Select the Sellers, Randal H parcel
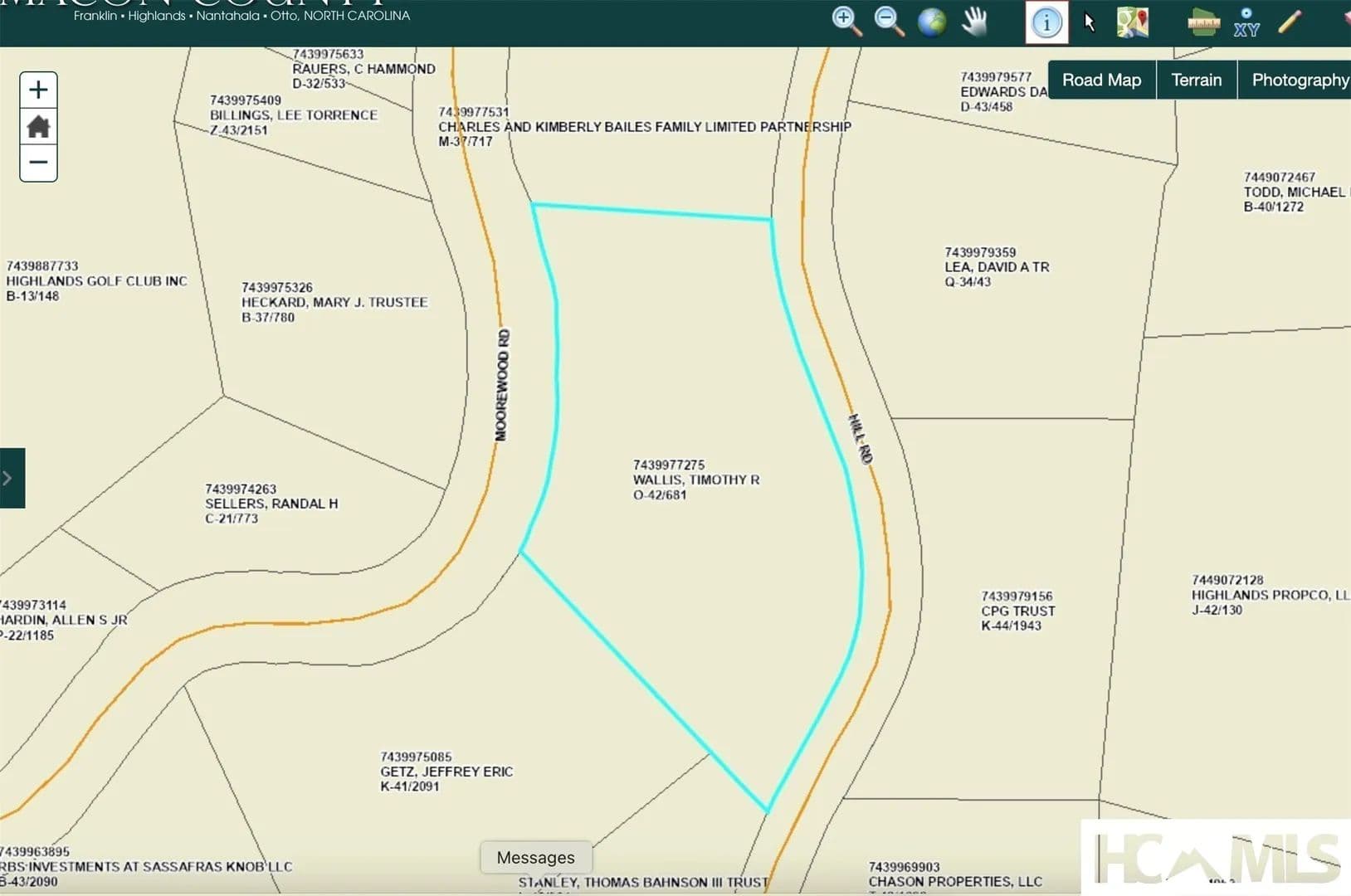The image size is (1351, 896). (x=271, y=504)
